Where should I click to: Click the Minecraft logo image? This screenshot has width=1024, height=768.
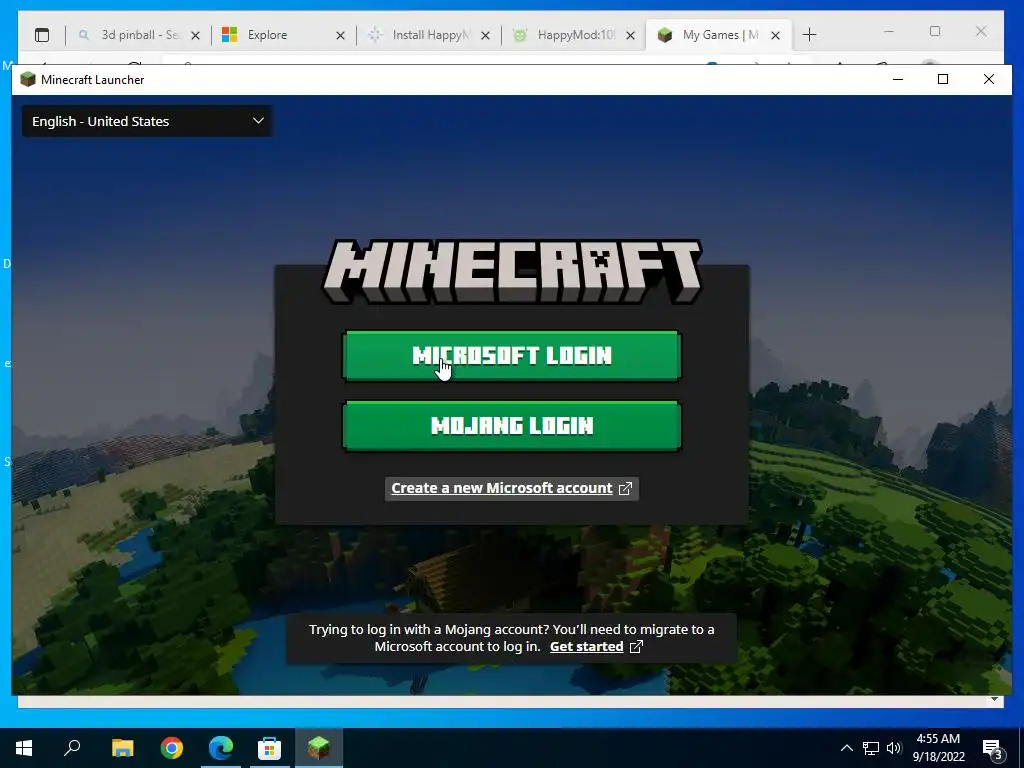pos(512,271)
